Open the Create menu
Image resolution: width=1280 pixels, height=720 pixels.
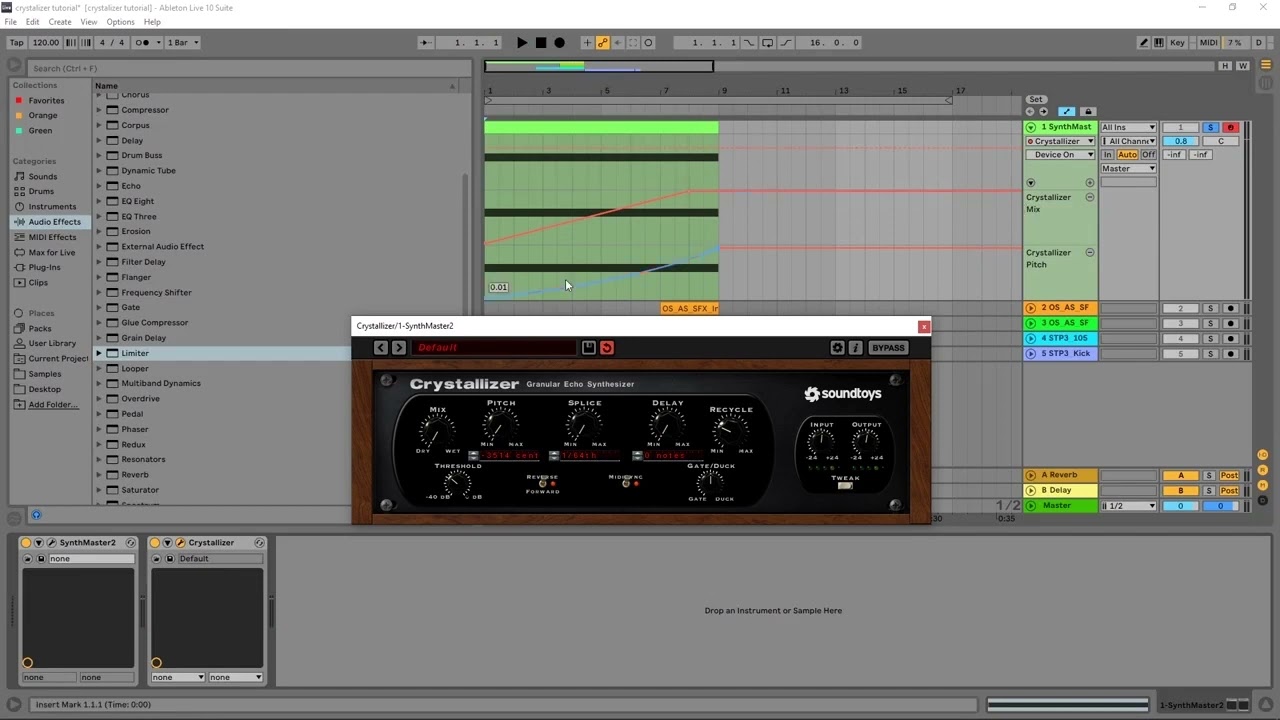point(60,22)
